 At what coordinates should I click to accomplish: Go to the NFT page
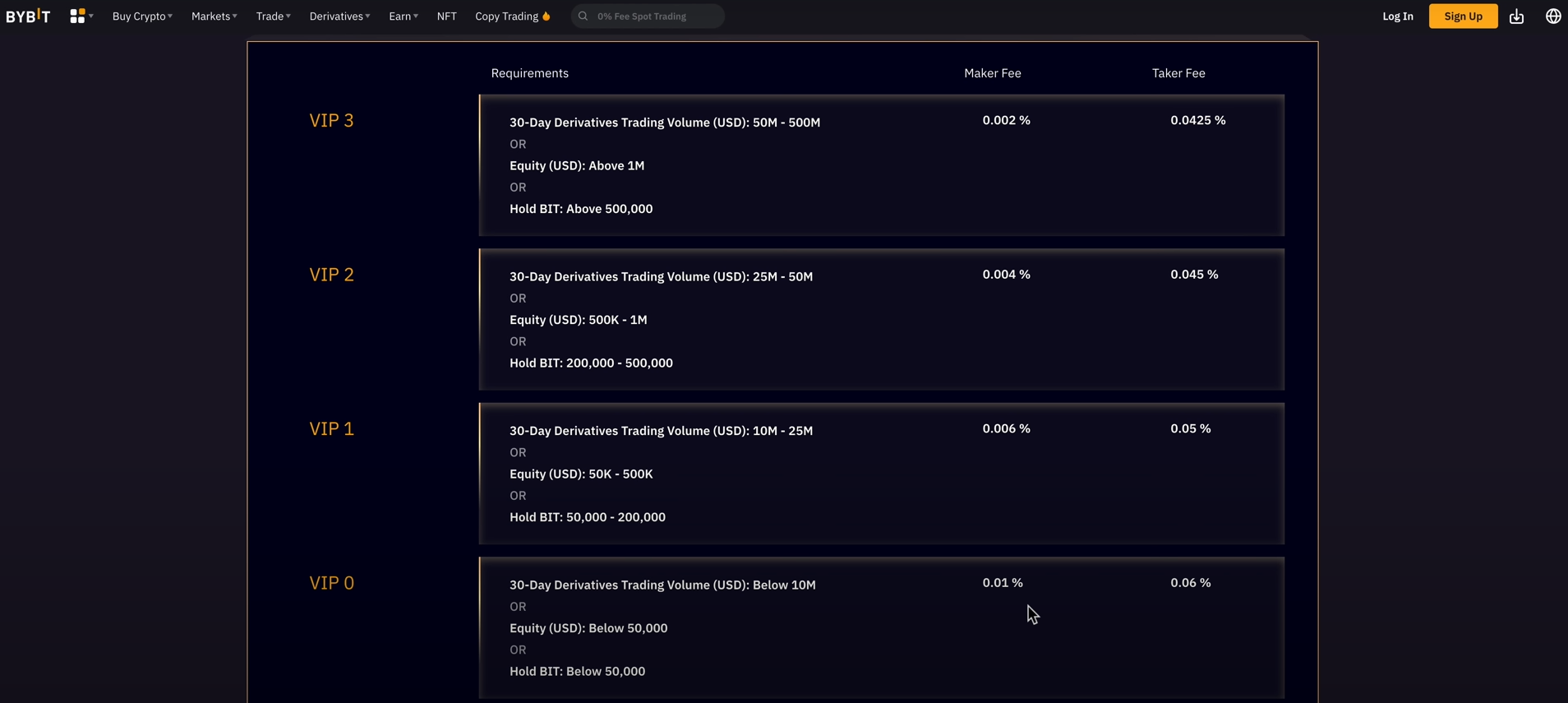point(446,16)
